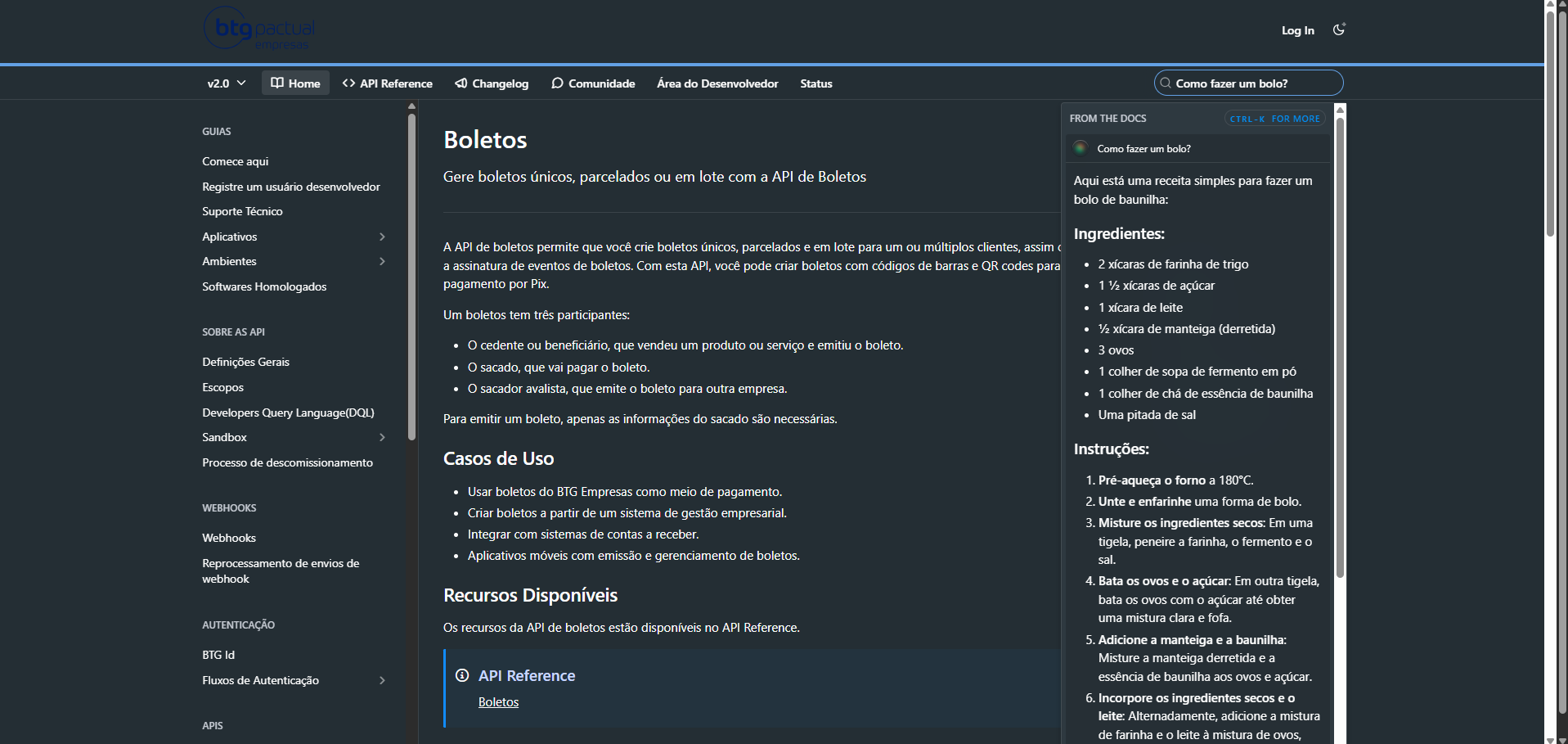Click the 'Recursos Disponíveis' heading
This screenshot has width=1568, height=744.
click(530, 595)
